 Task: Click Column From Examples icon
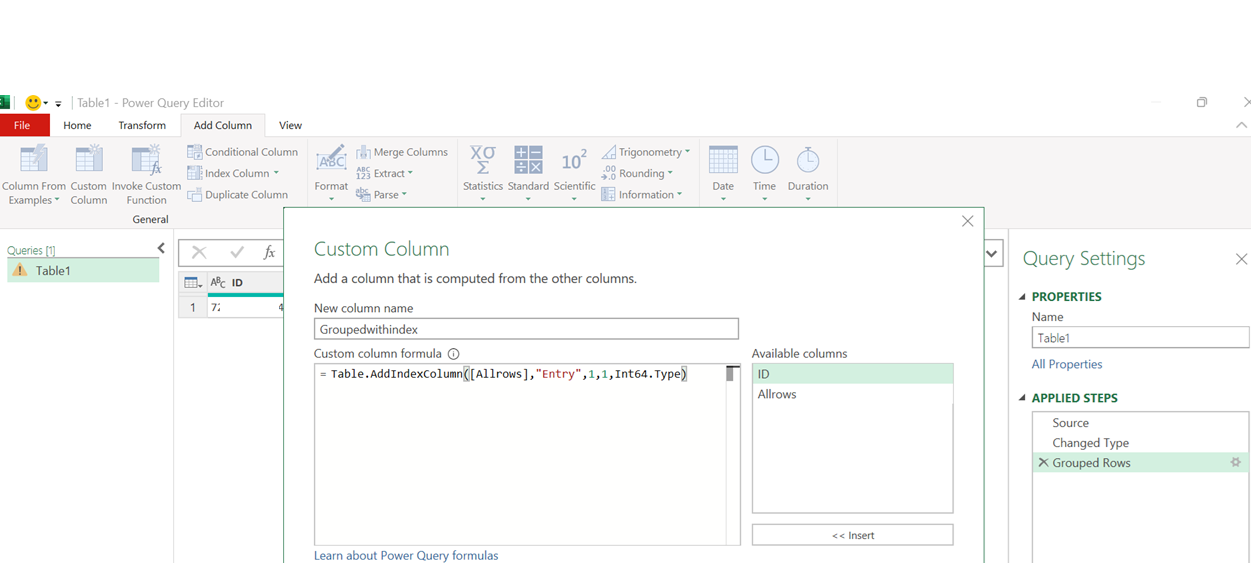coord(34,160)
